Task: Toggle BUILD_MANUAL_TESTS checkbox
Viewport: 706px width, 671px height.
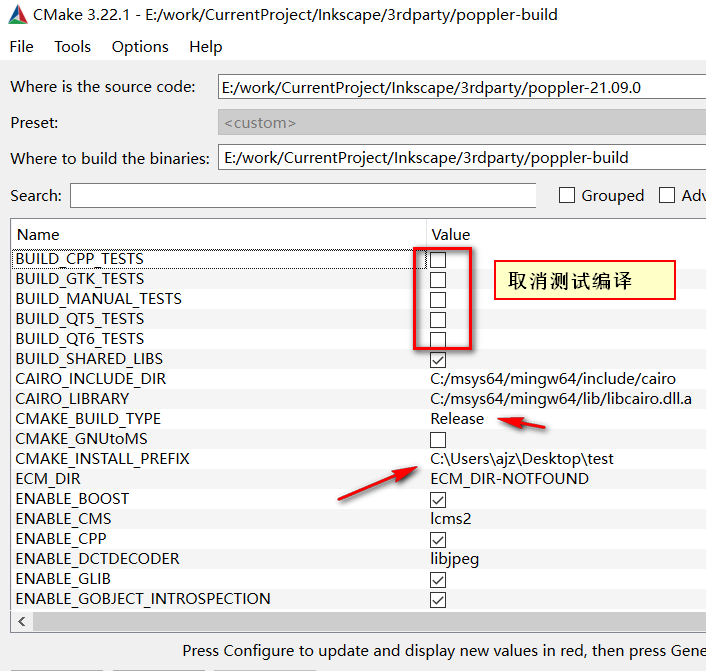Action: (x=438, y=300)
